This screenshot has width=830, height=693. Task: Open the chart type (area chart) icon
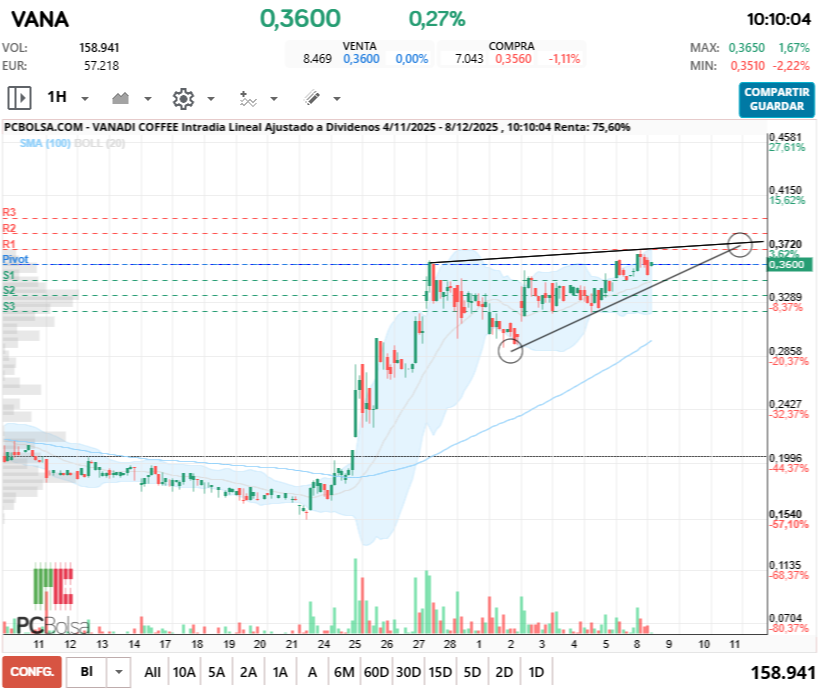(x=120, y=97)
